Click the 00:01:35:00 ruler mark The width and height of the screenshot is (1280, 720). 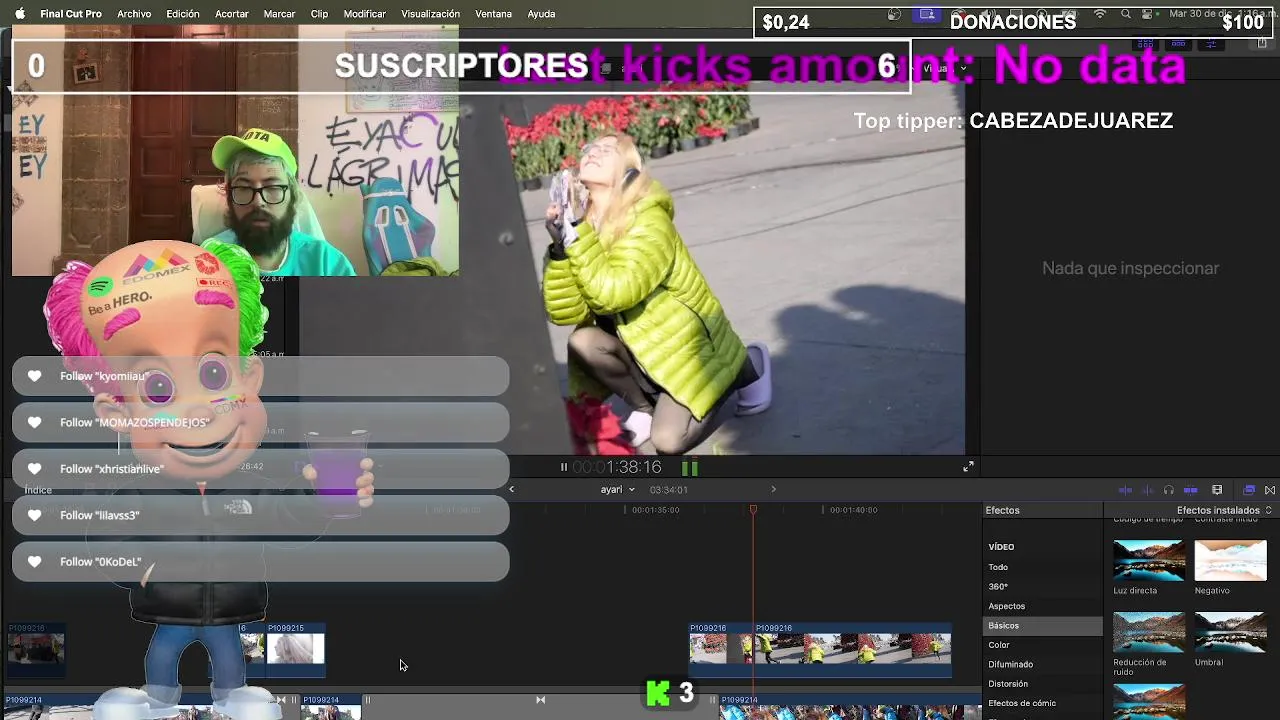[655, 510]
